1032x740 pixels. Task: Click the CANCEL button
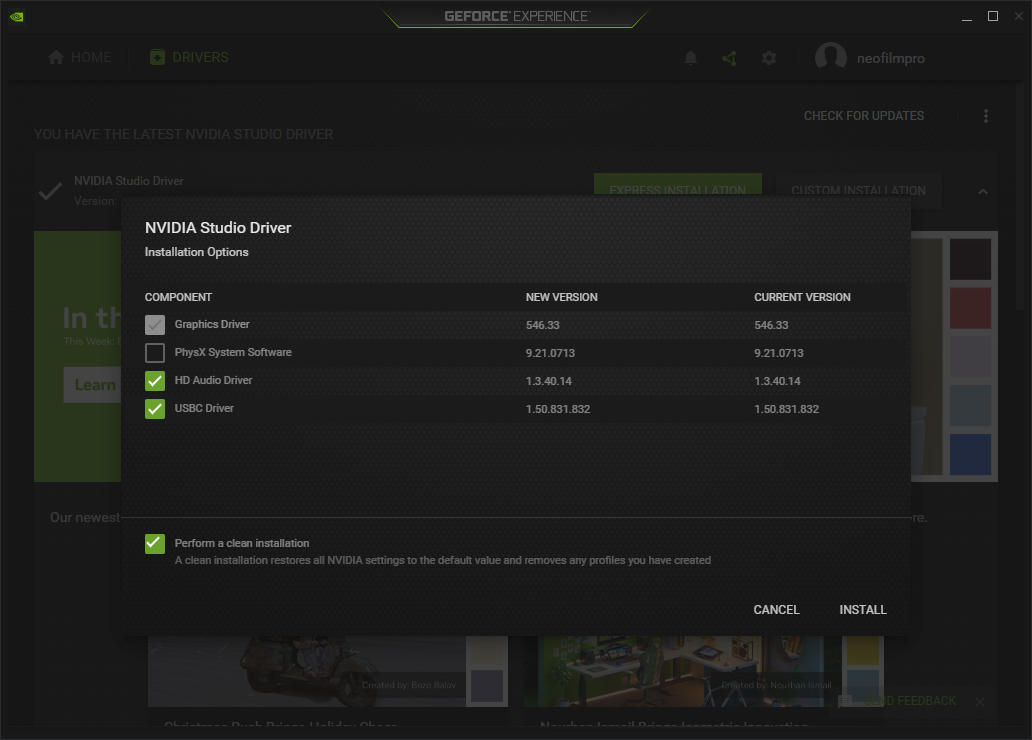point(776,610)
